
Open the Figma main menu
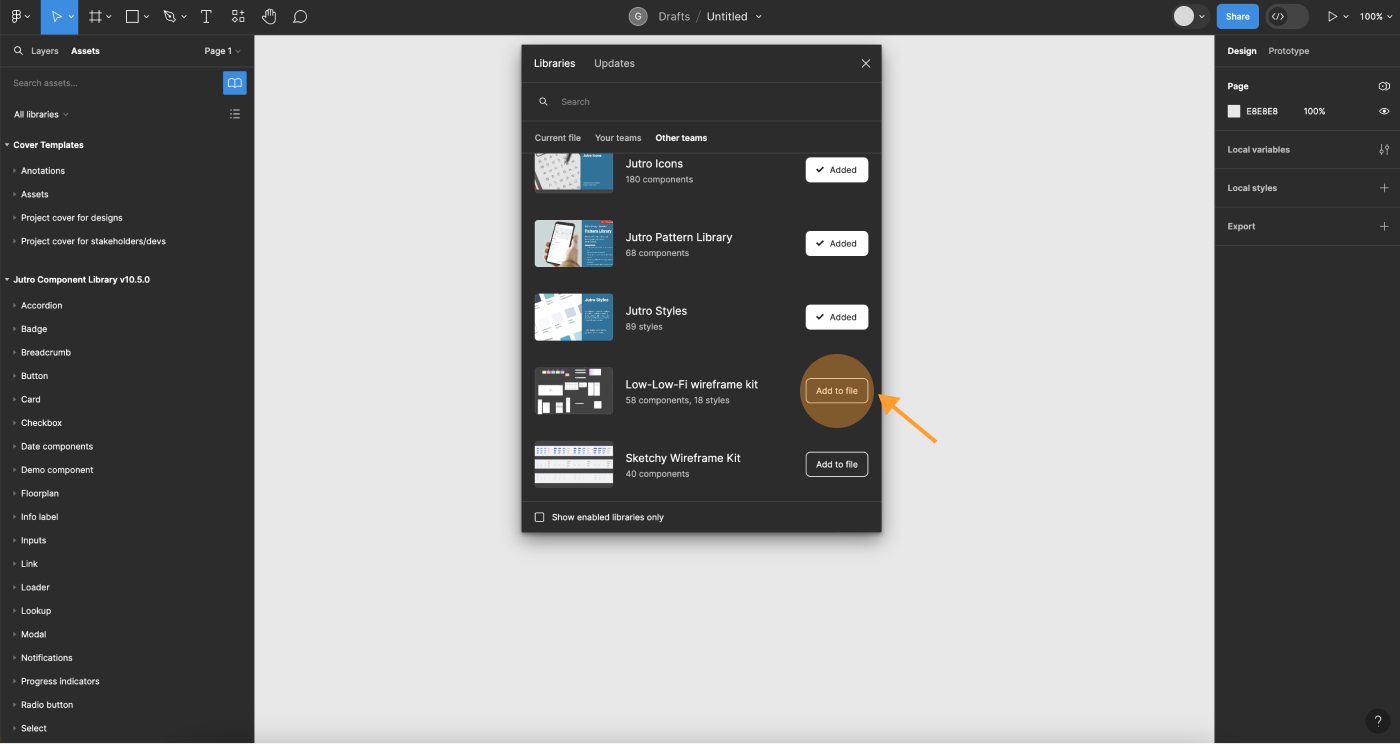[x=19, y=17]
